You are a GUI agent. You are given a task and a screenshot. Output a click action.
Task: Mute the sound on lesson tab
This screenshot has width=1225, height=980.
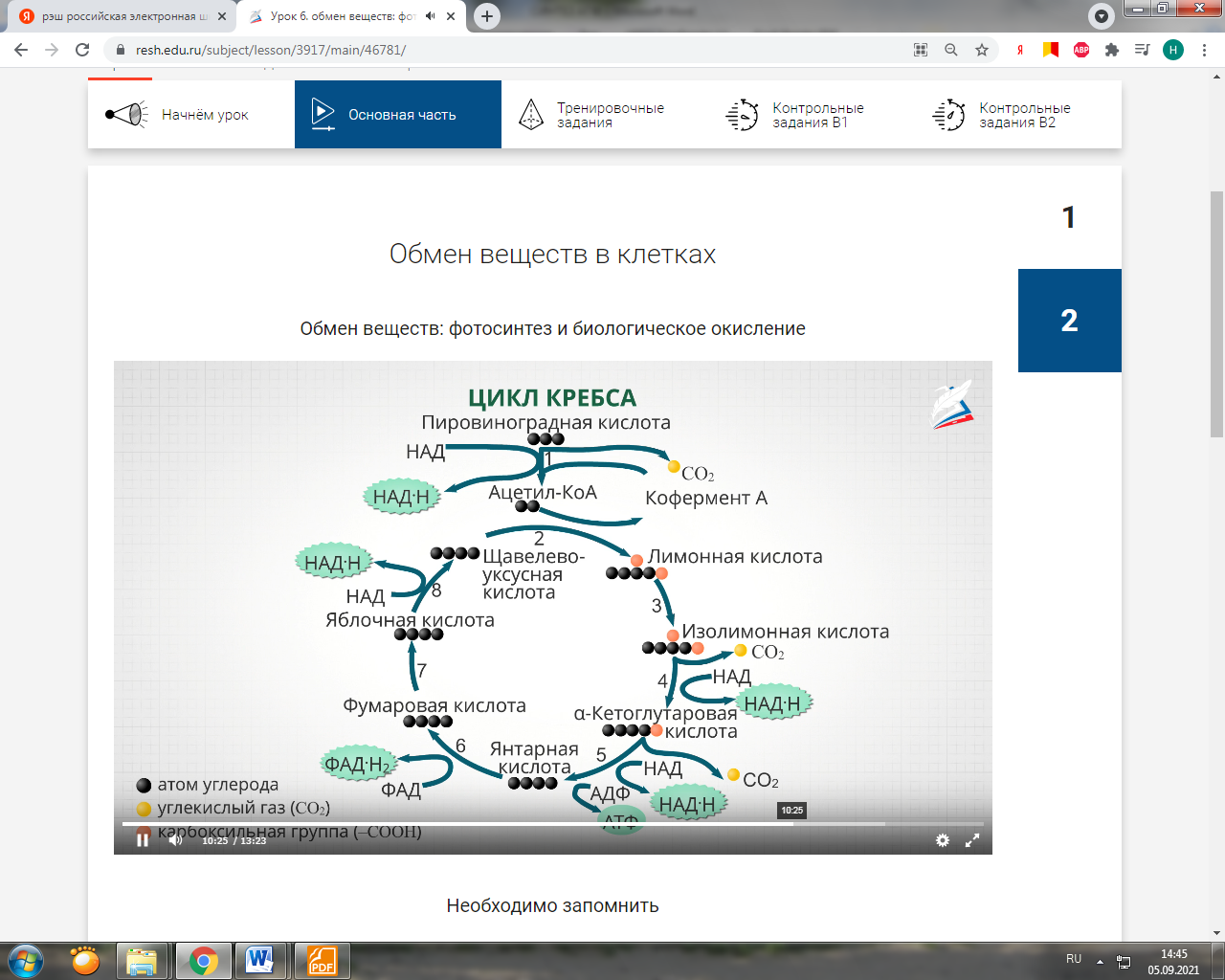point(431,16)
